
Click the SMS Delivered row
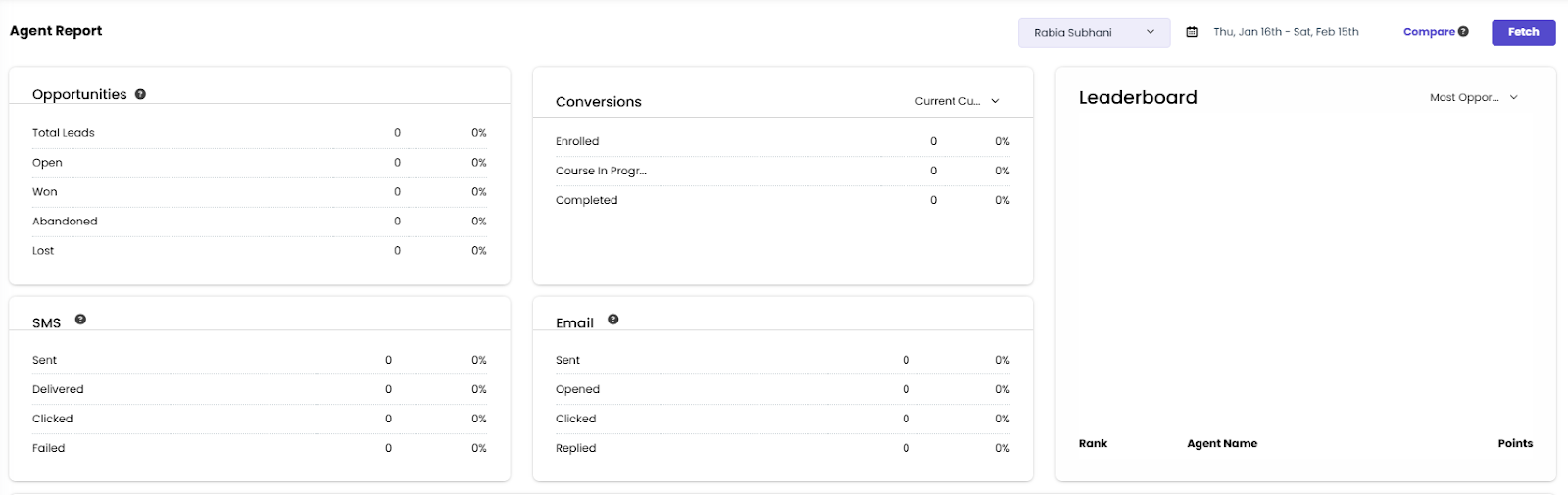259,389
